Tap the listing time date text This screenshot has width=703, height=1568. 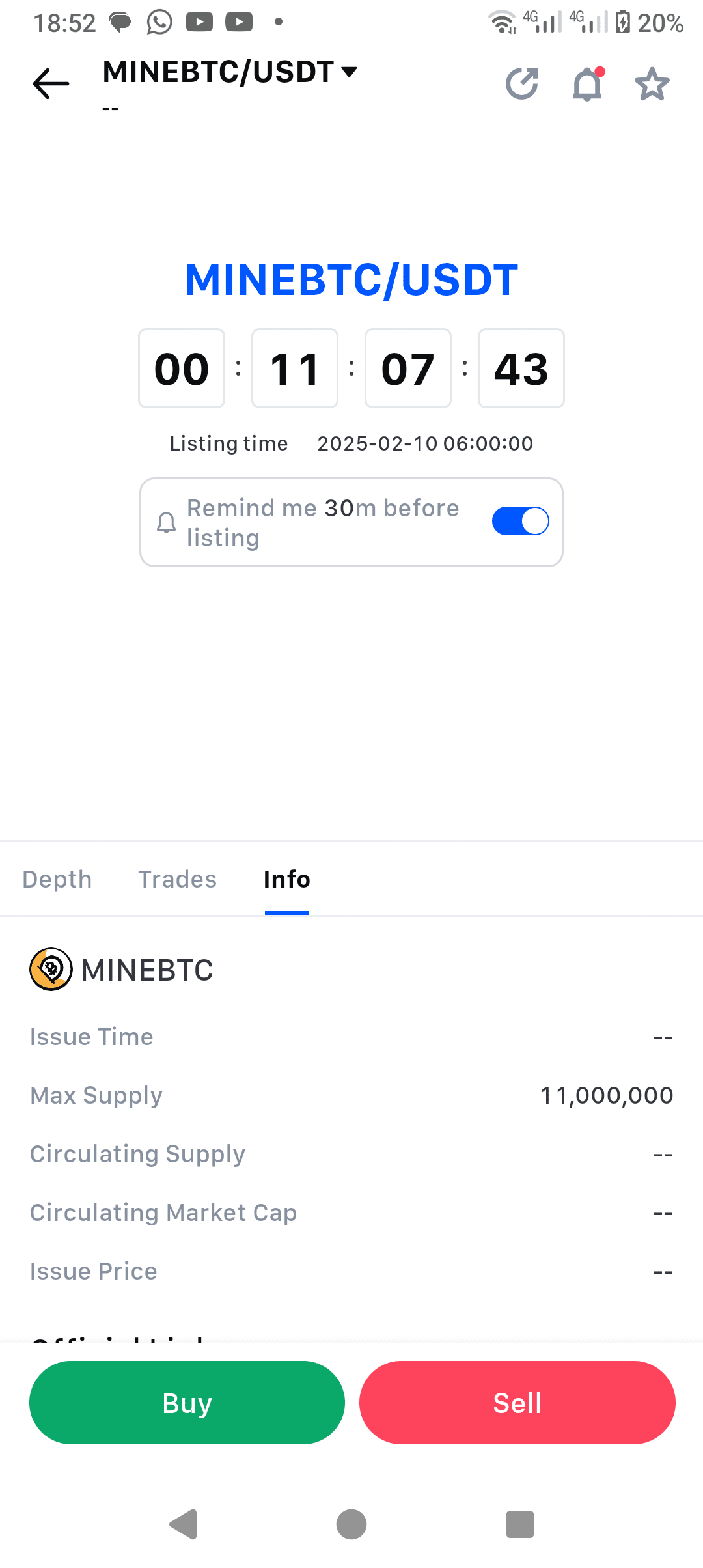(x=425, y=443)
